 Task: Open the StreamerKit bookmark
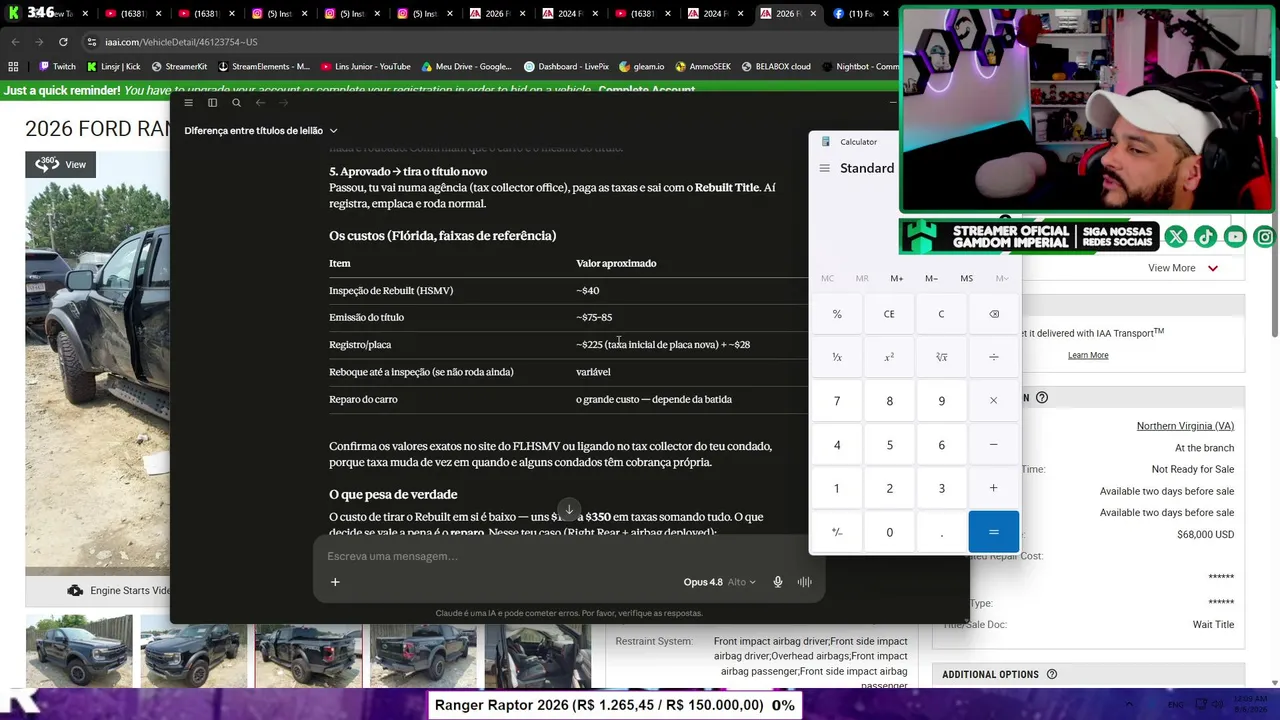[x=179, y=67]
